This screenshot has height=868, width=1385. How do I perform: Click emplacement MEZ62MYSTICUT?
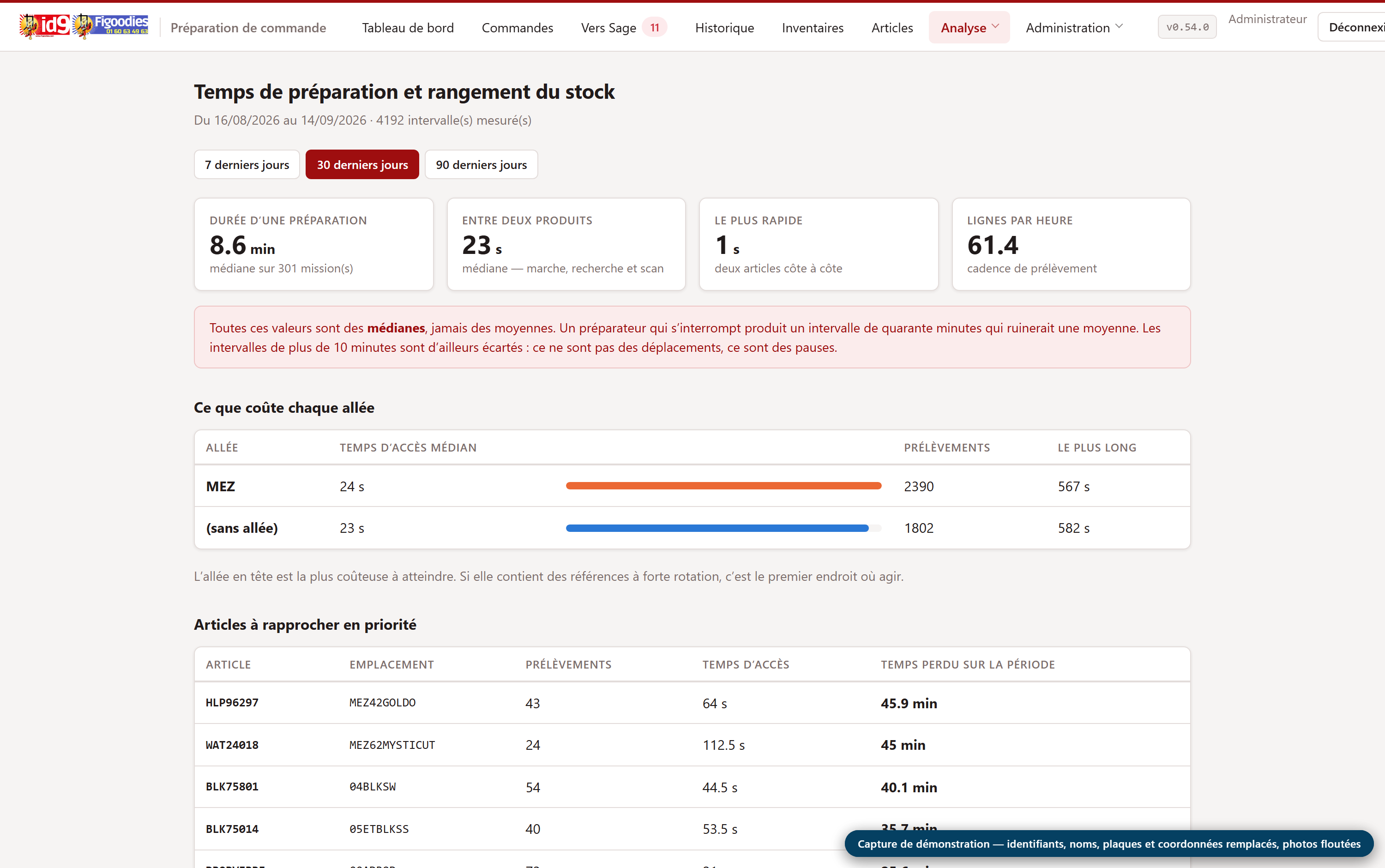(392, 745)
